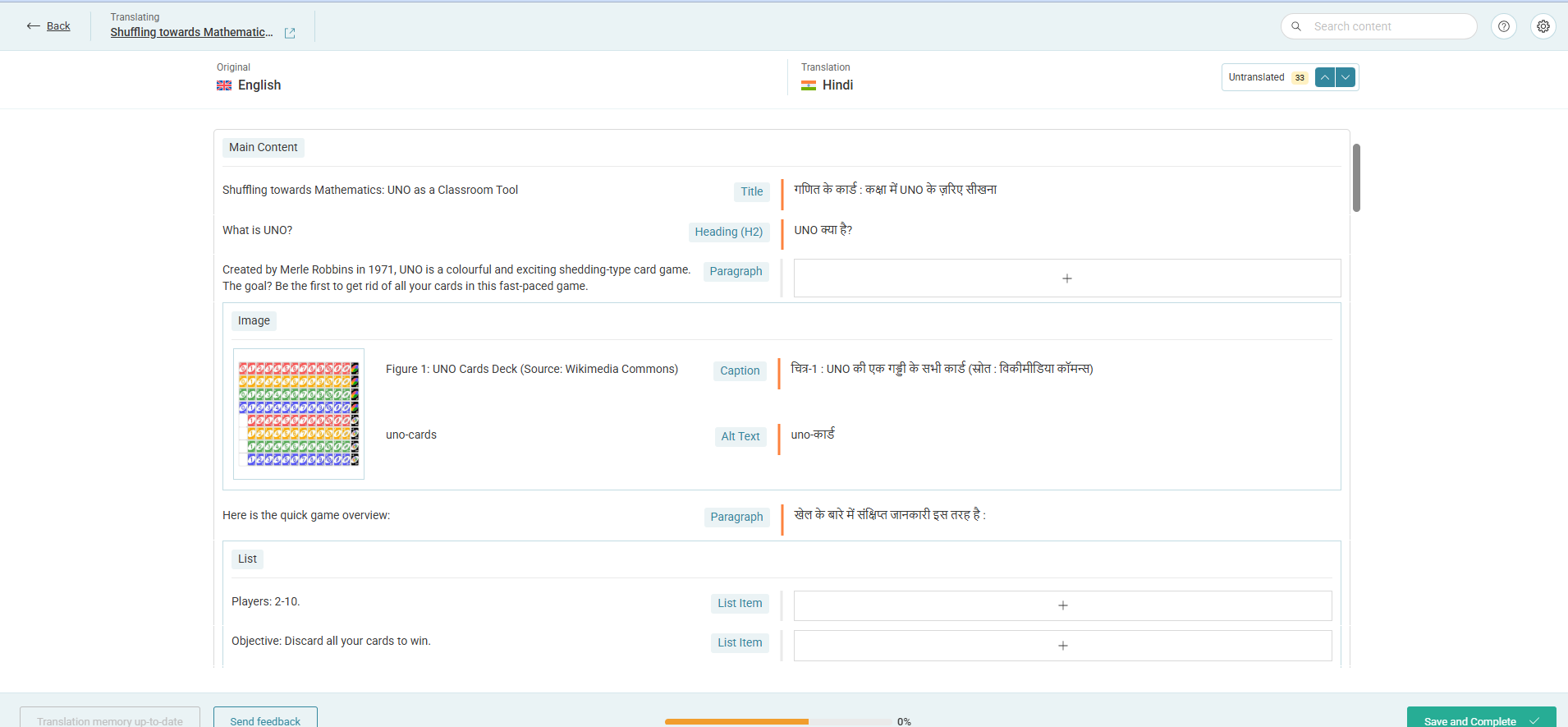
Task: Click the Image section label
Action: tap(254, 320)
